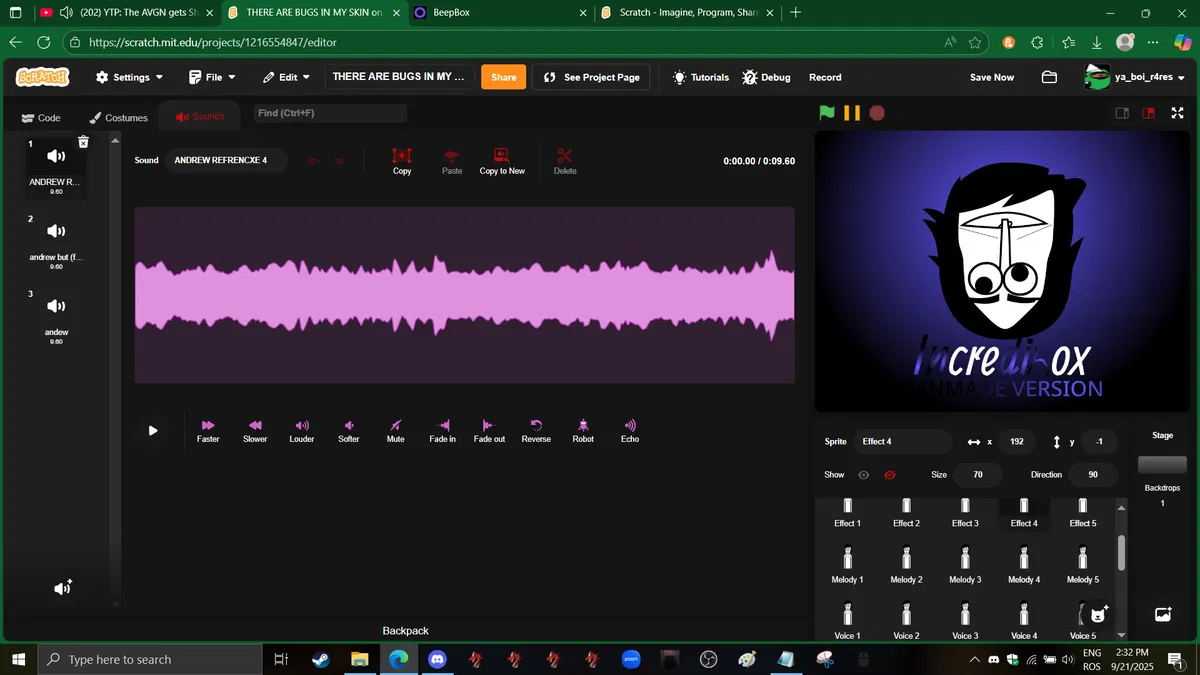
Task: Open the choose a backdrop button
Action: [1163, 614]
